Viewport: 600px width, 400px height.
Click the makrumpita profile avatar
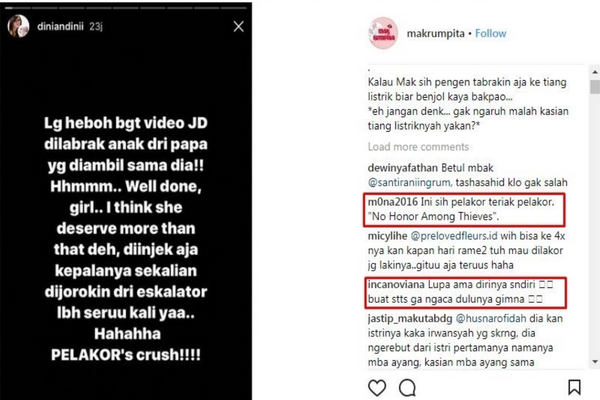[383, 33]
